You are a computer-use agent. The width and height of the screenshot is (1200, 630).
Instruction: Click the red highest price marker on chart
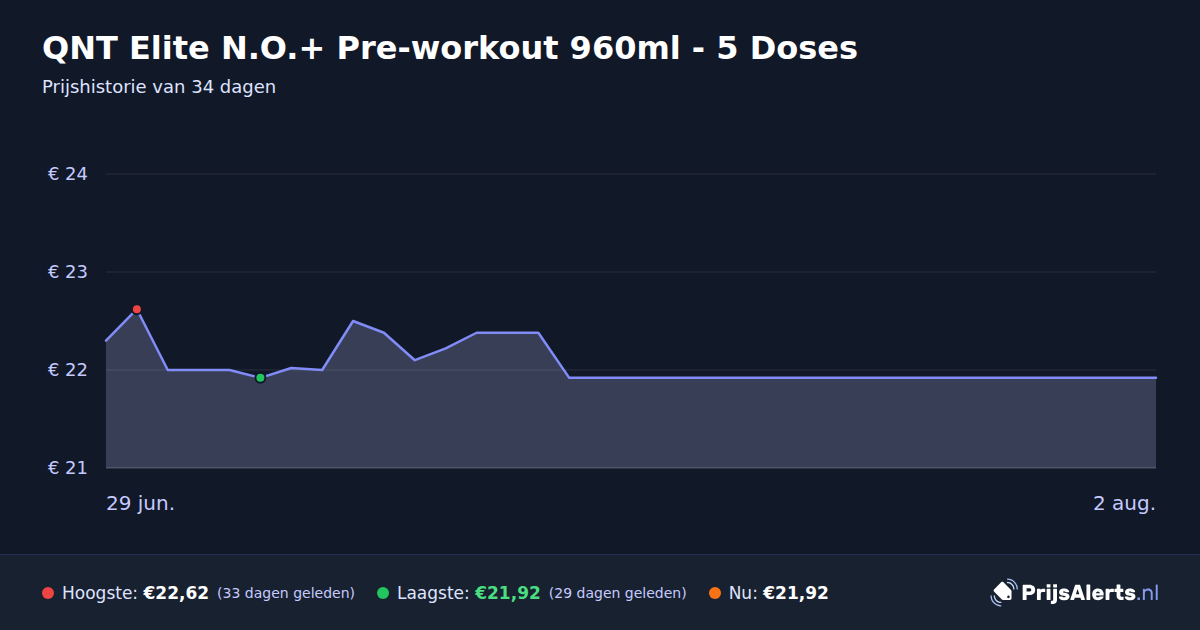(x=137, y=309)
